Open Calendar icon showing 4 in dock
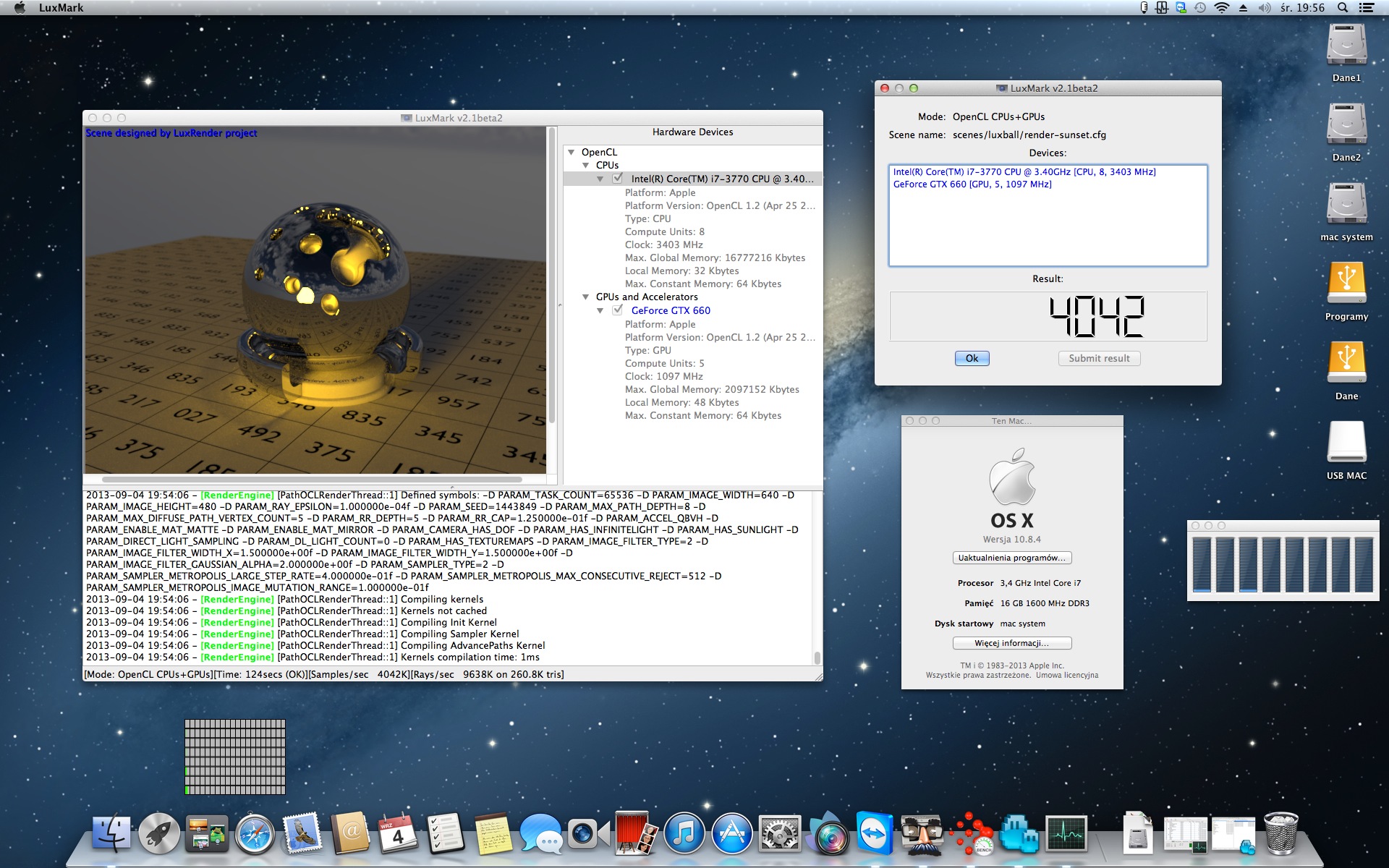The height and width of the screenshot is (868, 1389). [398, 834]
